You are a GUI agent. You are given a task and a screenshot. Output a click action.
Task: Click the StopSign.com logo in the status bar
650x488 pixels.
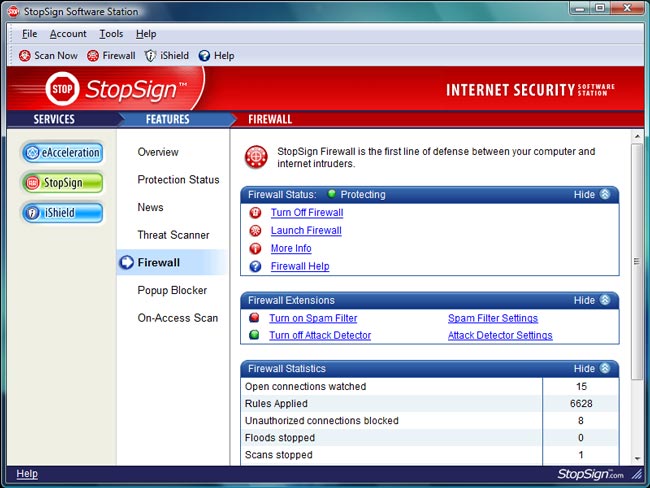(x=590, y=474)
